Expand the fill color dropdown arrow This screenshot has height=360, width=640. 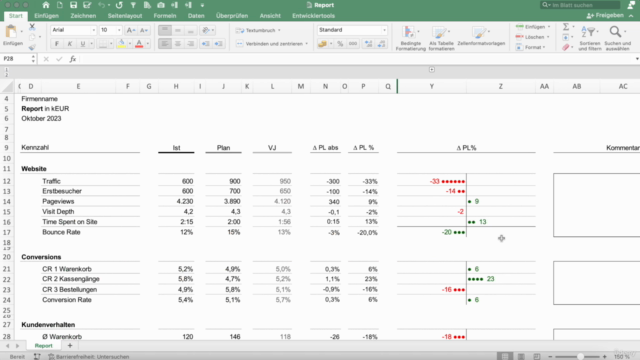[130, 44]
